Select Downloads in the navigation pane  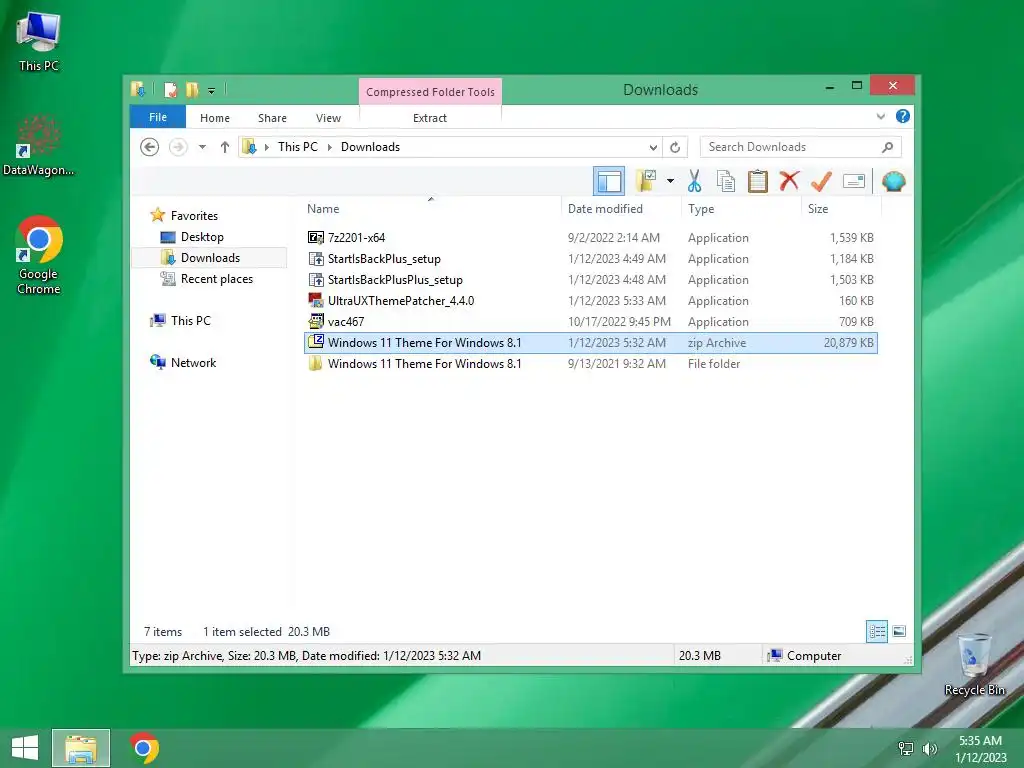click(x=210, y=257)
